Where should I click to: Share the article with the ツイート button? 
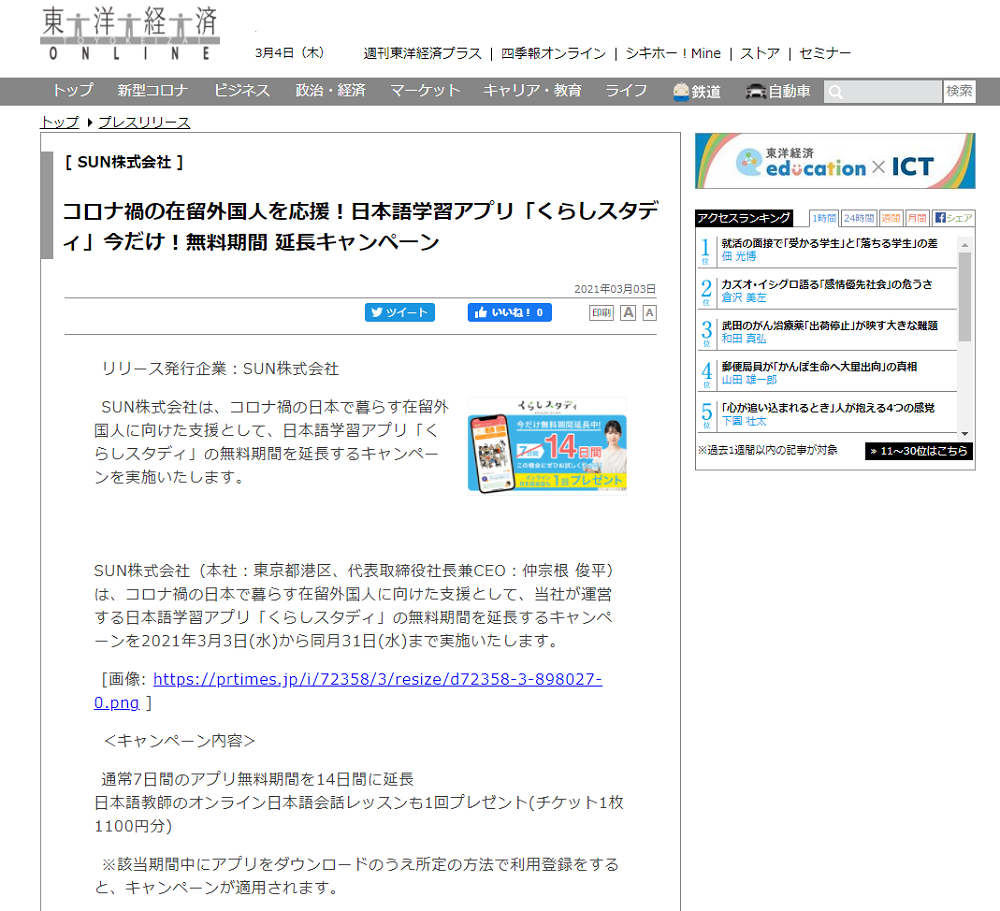(400, 313)
